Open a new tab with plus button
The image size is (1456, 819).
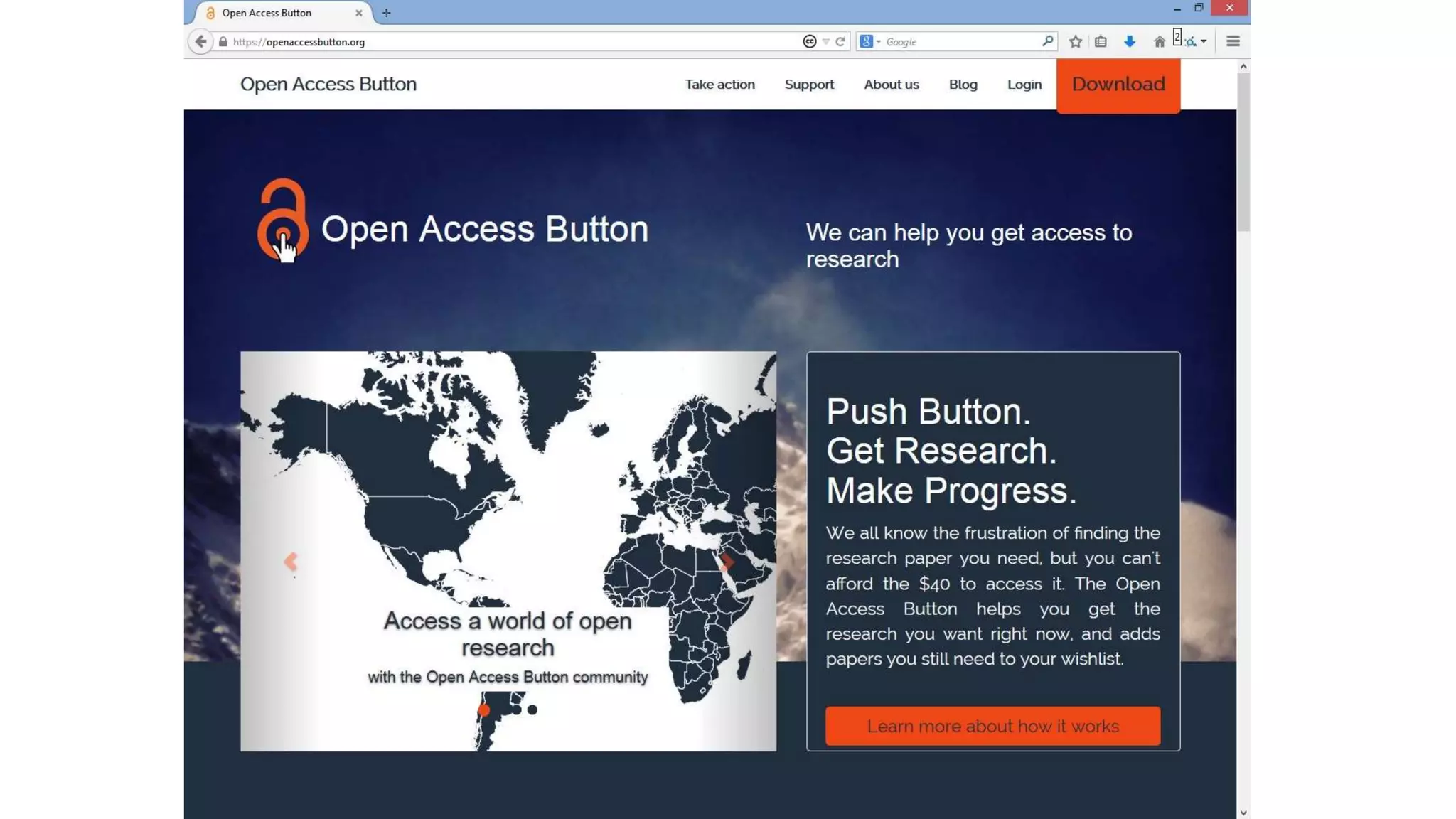386,13
